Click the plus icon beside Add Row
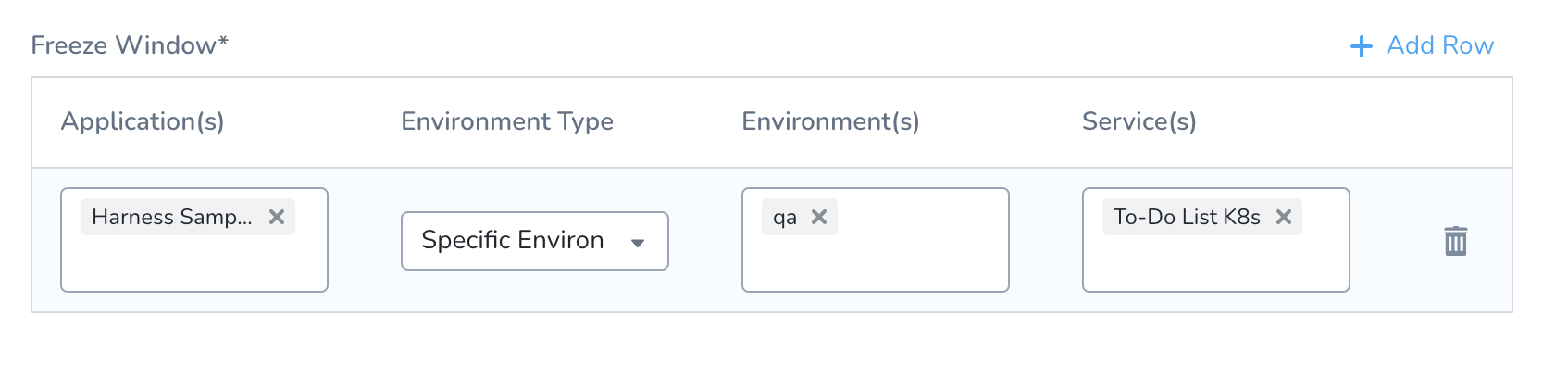 pos(1361,46)
